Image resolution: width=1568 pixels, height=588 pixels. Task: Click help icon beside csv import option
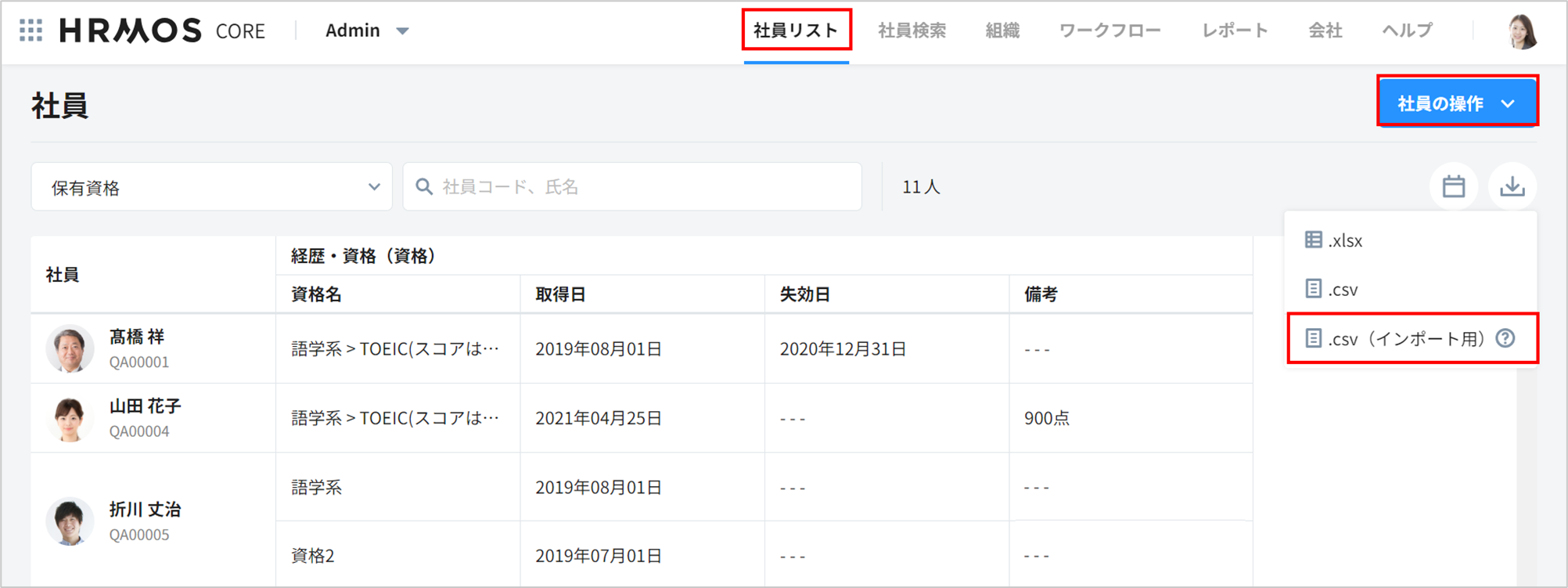(x=1505, y=338)
